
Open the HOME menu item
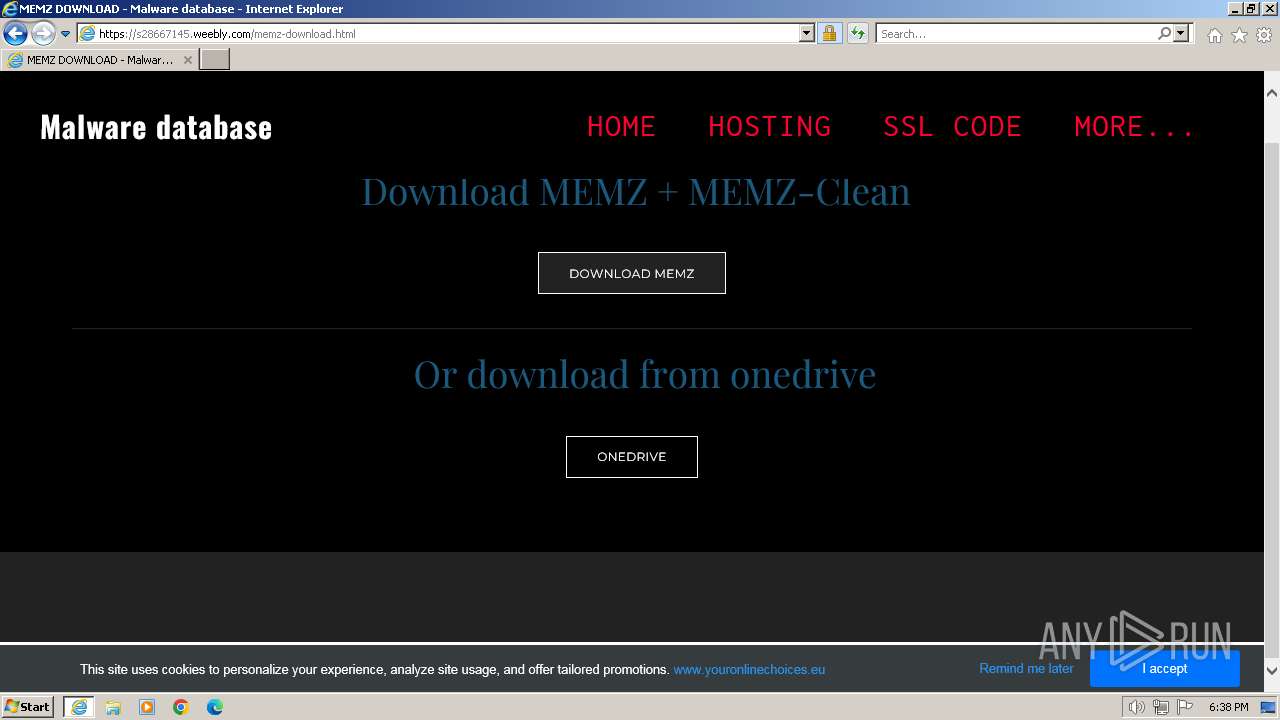(x=621, y=127)
